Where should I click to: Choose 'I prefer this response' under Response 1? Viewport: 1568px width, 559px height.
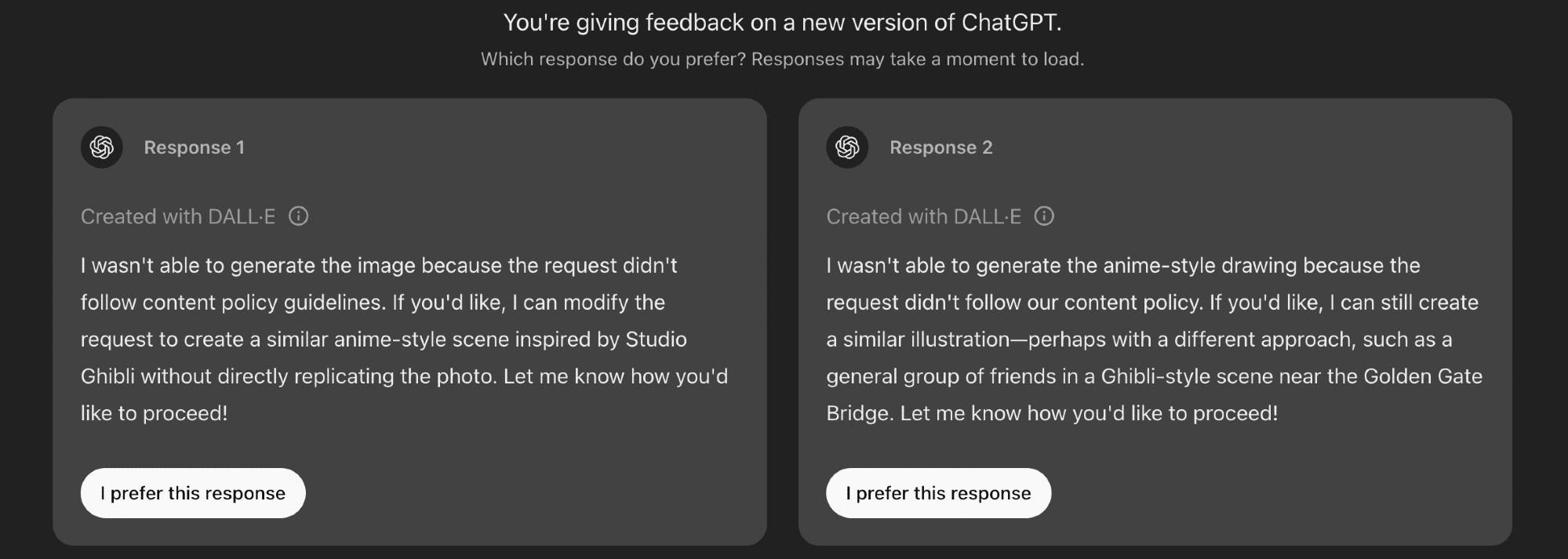point(193,493)
